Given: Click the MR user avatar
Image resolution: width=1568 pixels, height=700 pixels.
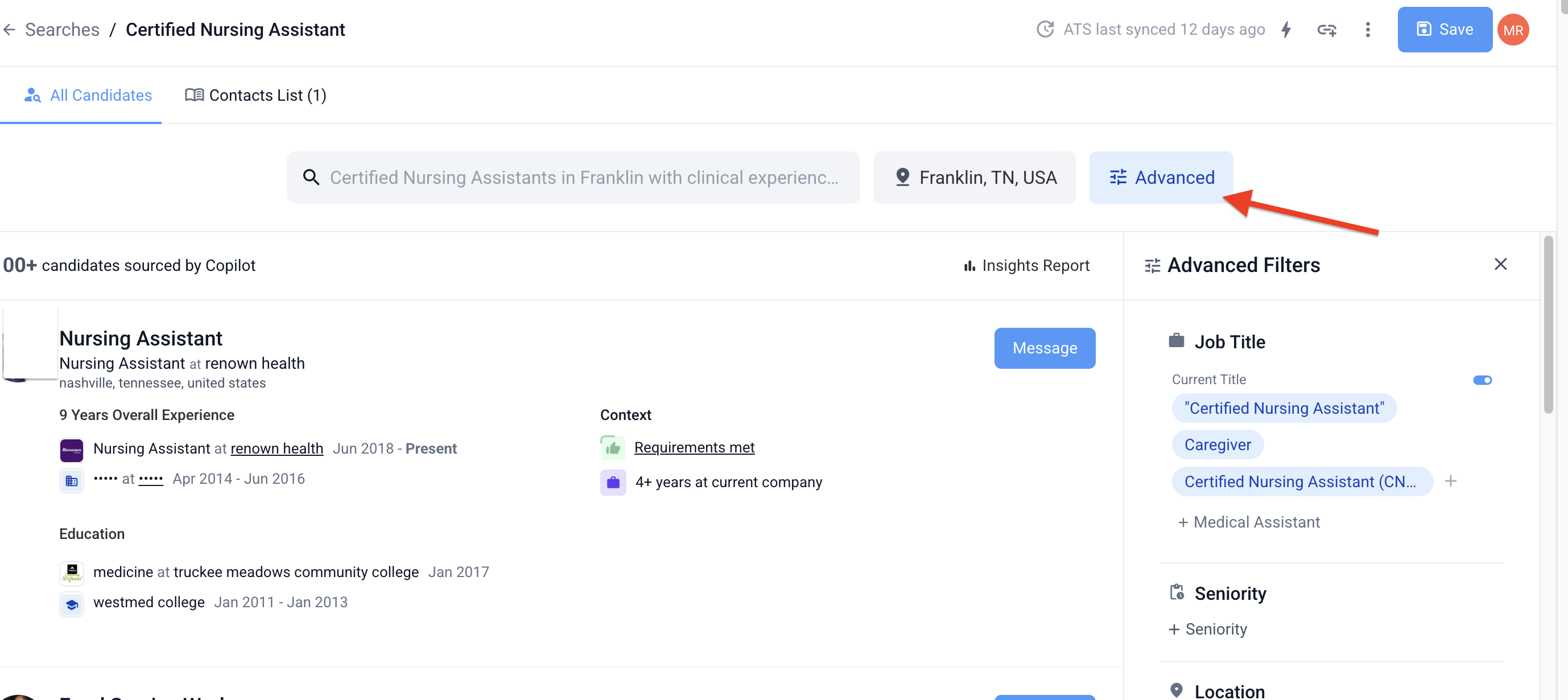Looking at the screenshot, I should pos(1513,30).
